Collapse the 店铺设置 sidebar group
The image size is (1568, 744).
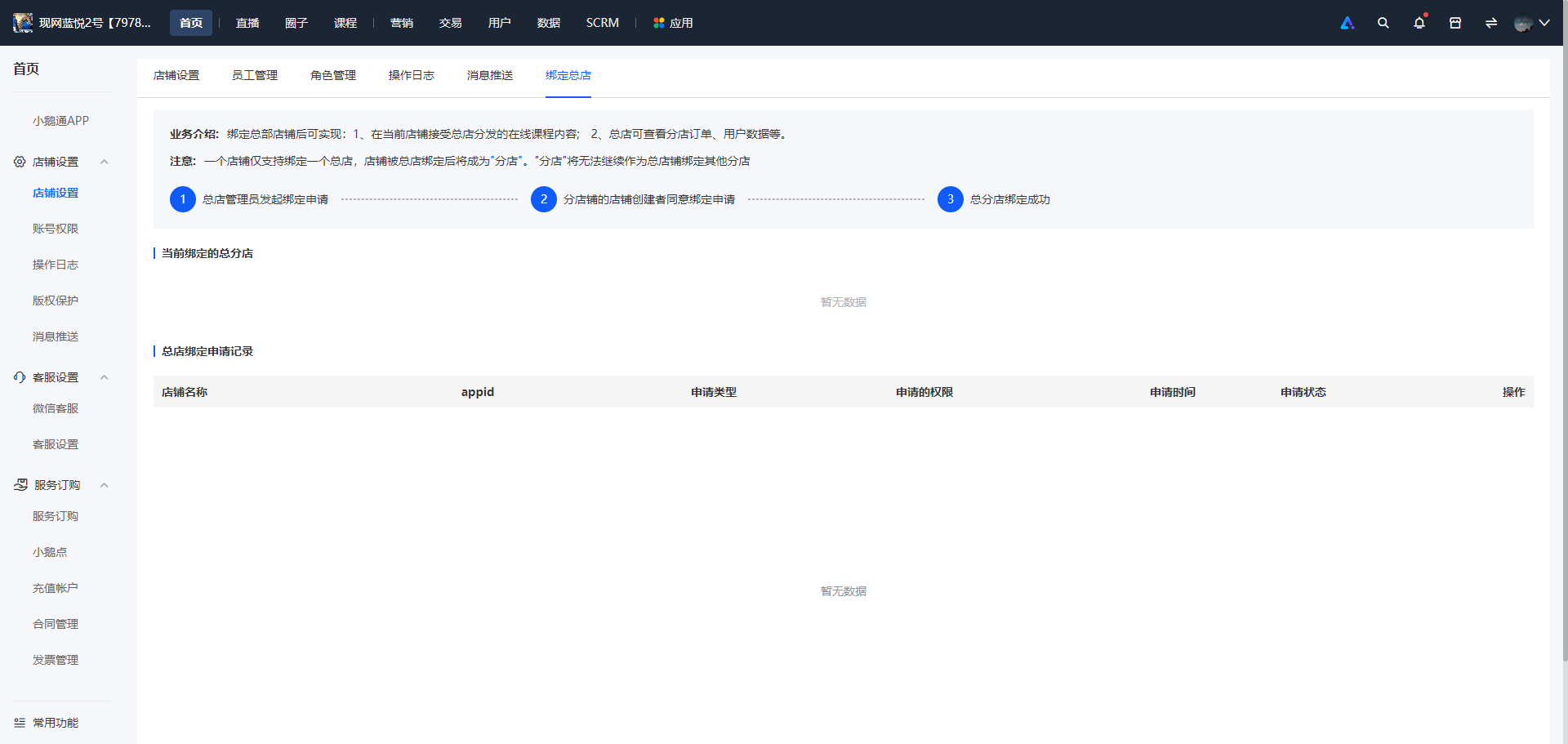coord(105,162)
